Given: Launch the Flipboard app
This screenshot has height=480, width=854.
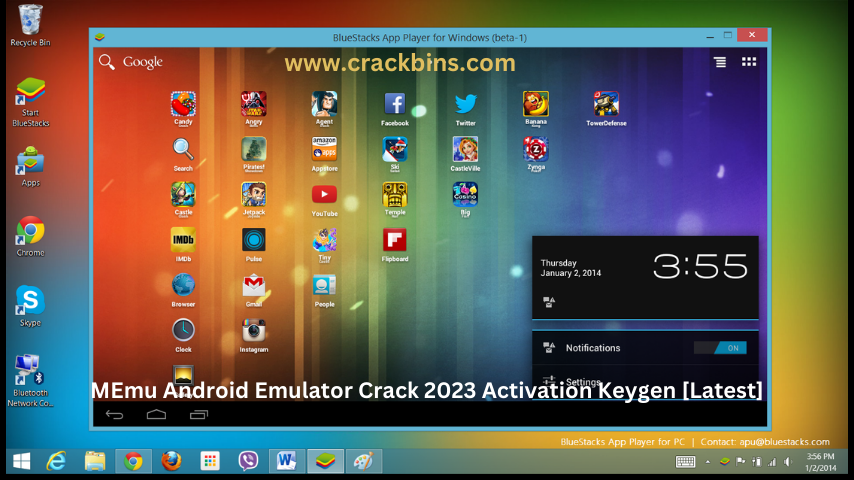Looking at the screenshot, I should tap(395, 240).
